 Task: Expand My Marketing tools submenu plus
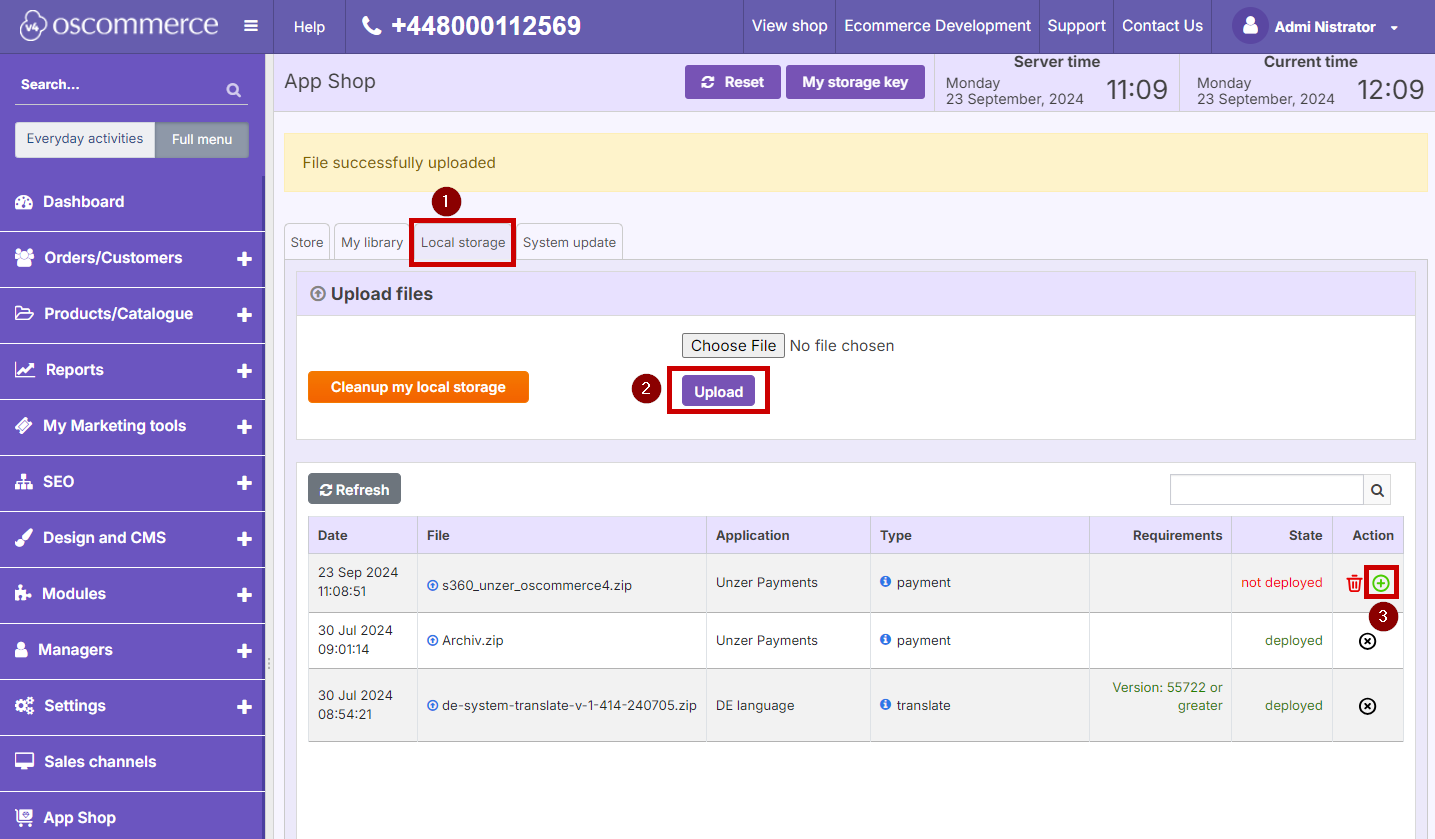click(x=244, y=427)
